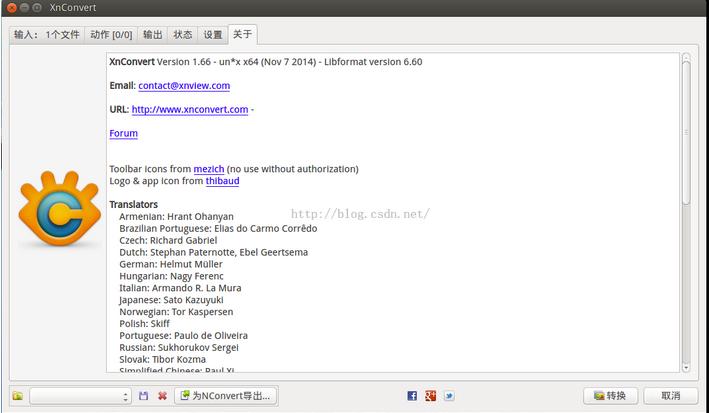Open the http://www.xnconvert.com link
Viewport: 709px width, 413px height.
point(190,109)
